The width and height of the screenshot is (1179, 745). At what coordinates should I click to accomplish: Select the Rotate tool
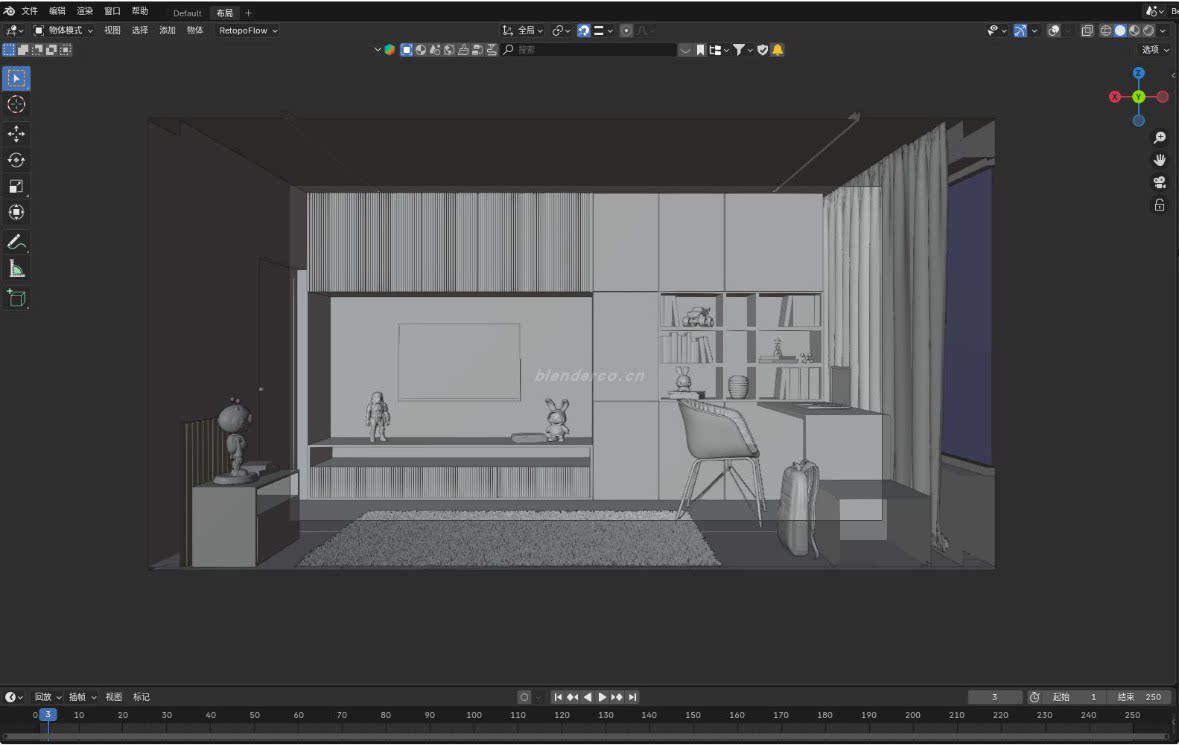click(16, 160)
